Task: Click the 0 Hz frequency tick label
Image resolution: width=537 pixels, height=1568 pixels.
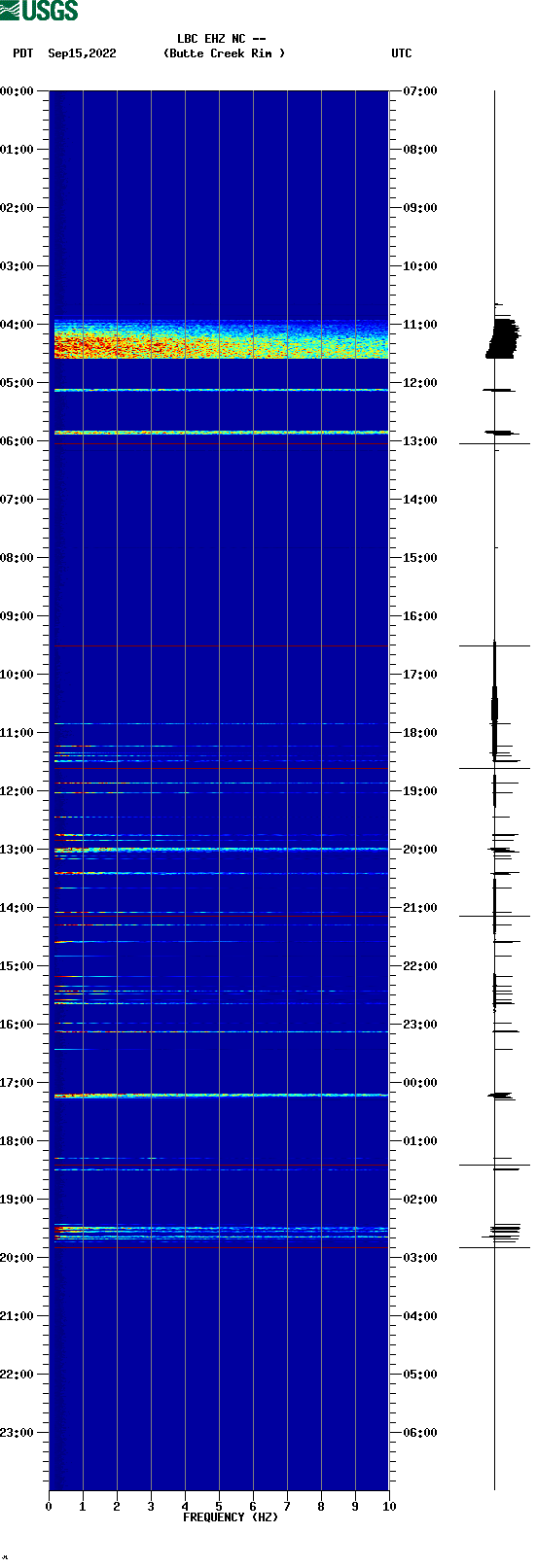Action: point(49,1507)
